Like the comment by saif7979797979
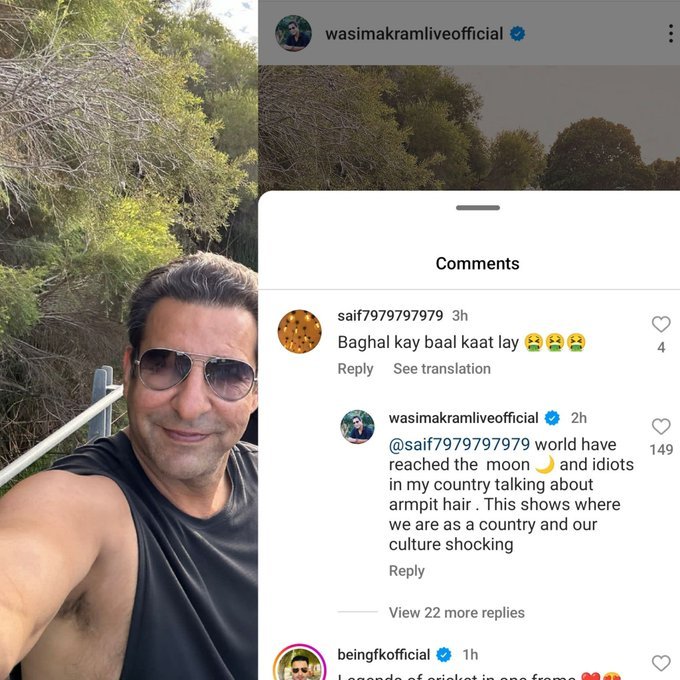 point(661,324)
